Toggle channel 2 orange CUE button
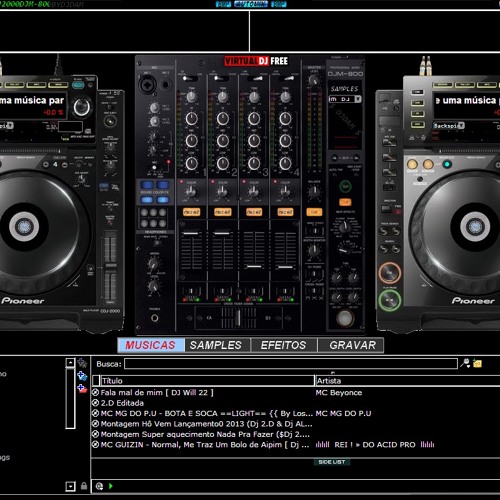Viewport: 500px width, 500px height. [x=223, y=212]
